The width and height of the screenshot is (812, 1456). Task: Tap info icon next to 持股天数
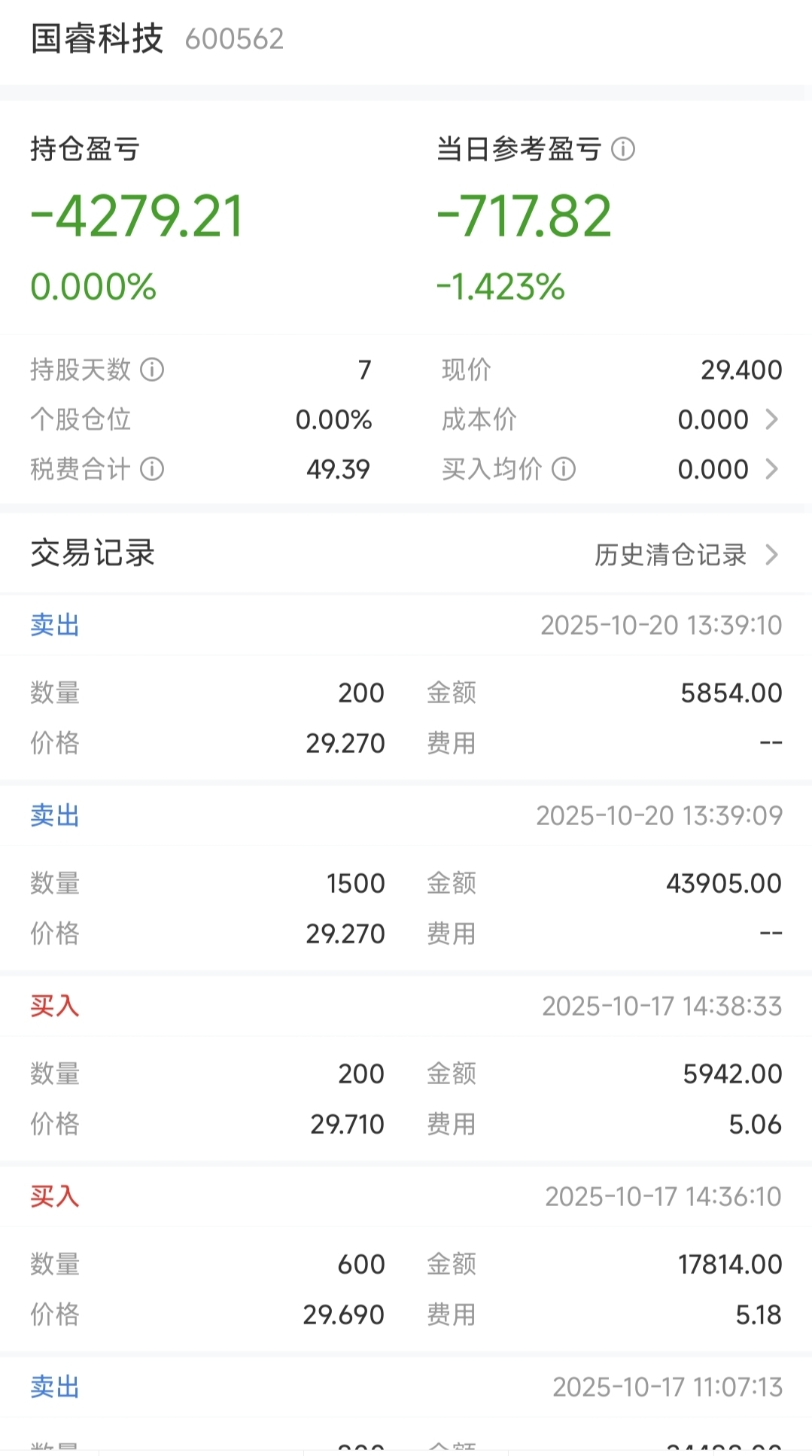point(152,370)
